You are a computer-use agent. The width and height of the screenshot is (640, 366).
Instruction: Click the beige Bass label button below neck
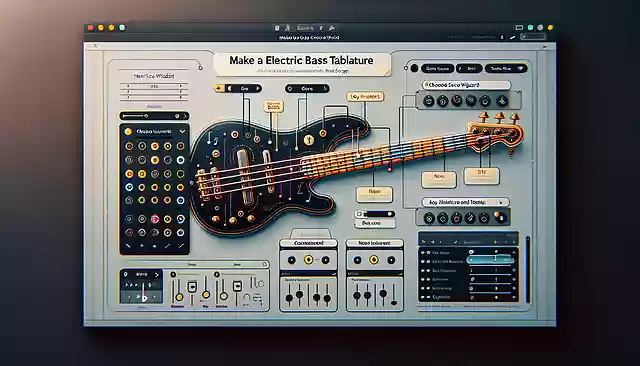click(x=374, y=194)
